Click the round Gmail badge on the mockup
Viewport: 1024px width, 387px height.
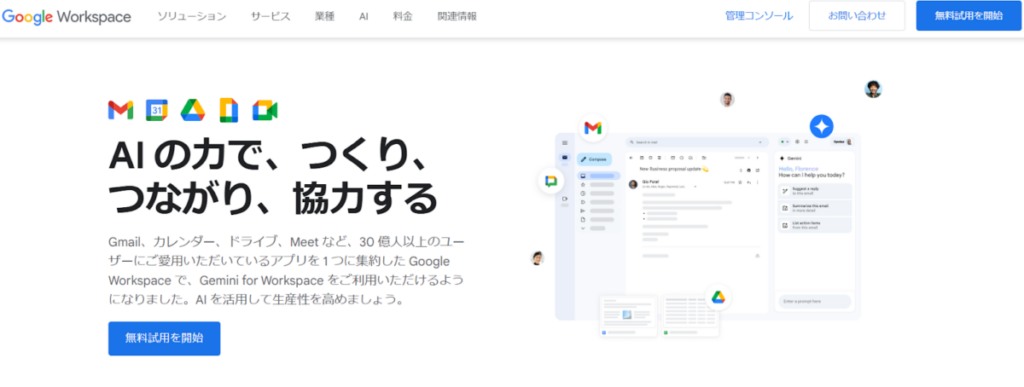coord(593,128)
